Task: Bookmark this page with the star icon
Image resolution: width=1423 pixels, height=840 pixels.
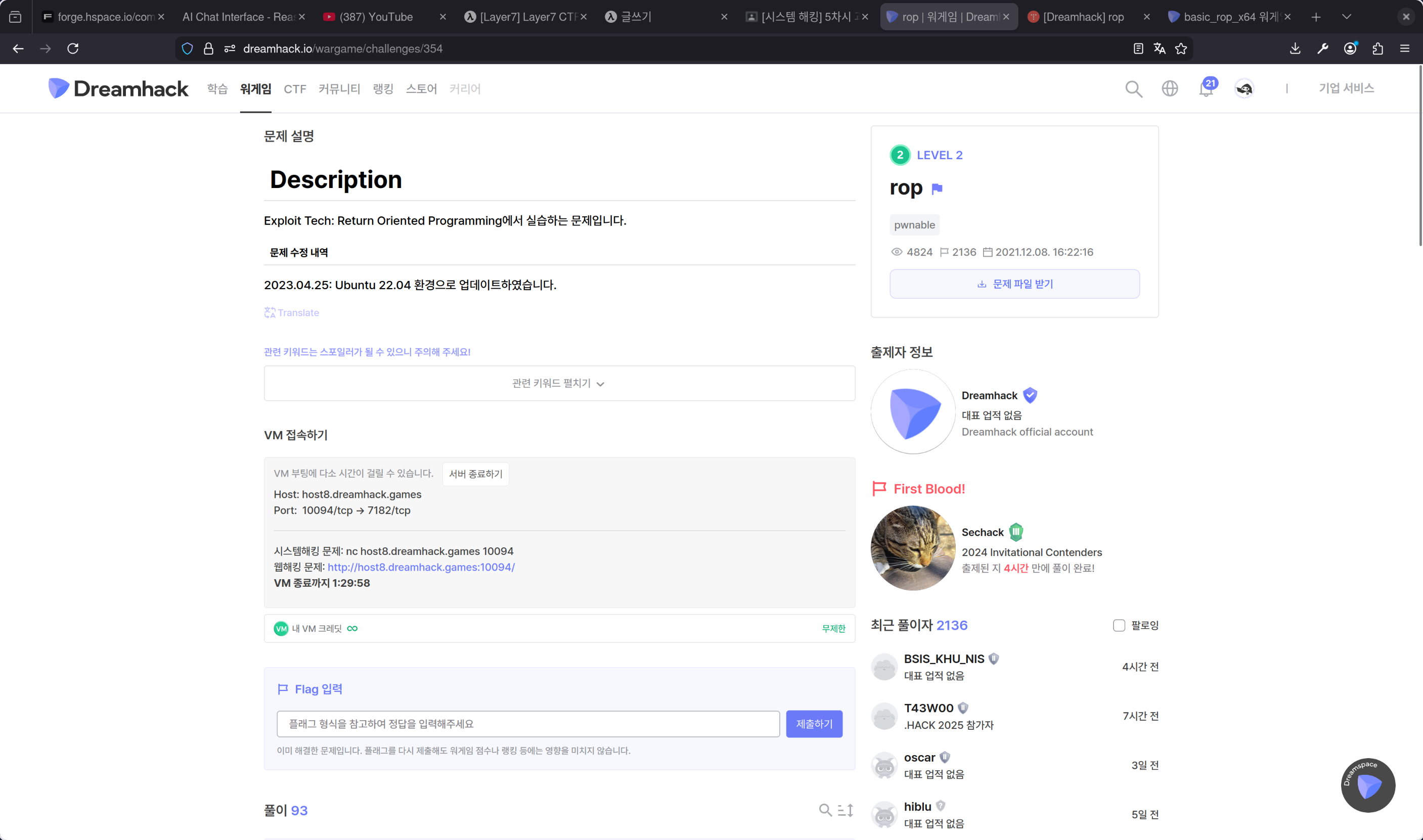Action: tap(1181, 49)
